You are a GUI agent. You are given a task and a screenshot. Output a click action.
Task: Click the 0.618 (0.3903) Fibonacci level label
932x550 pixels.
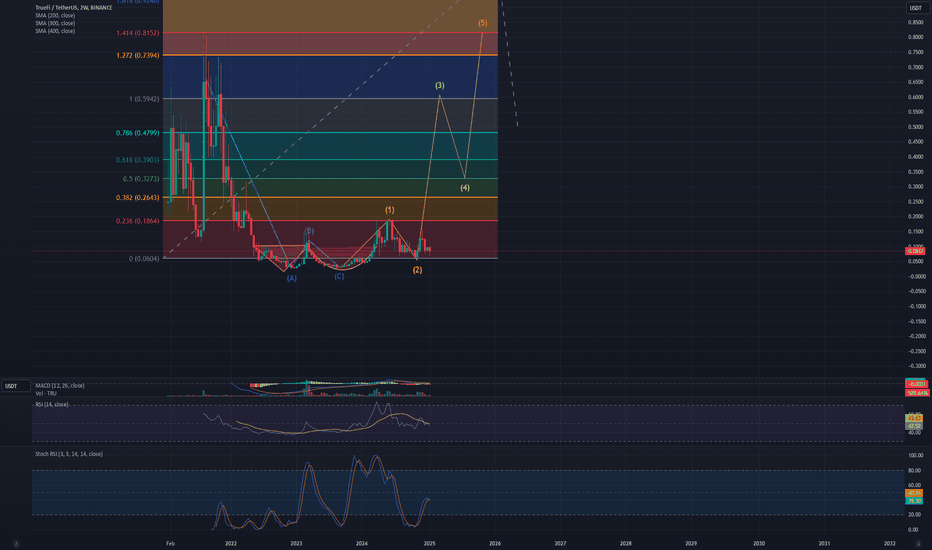tap(137, 160)
